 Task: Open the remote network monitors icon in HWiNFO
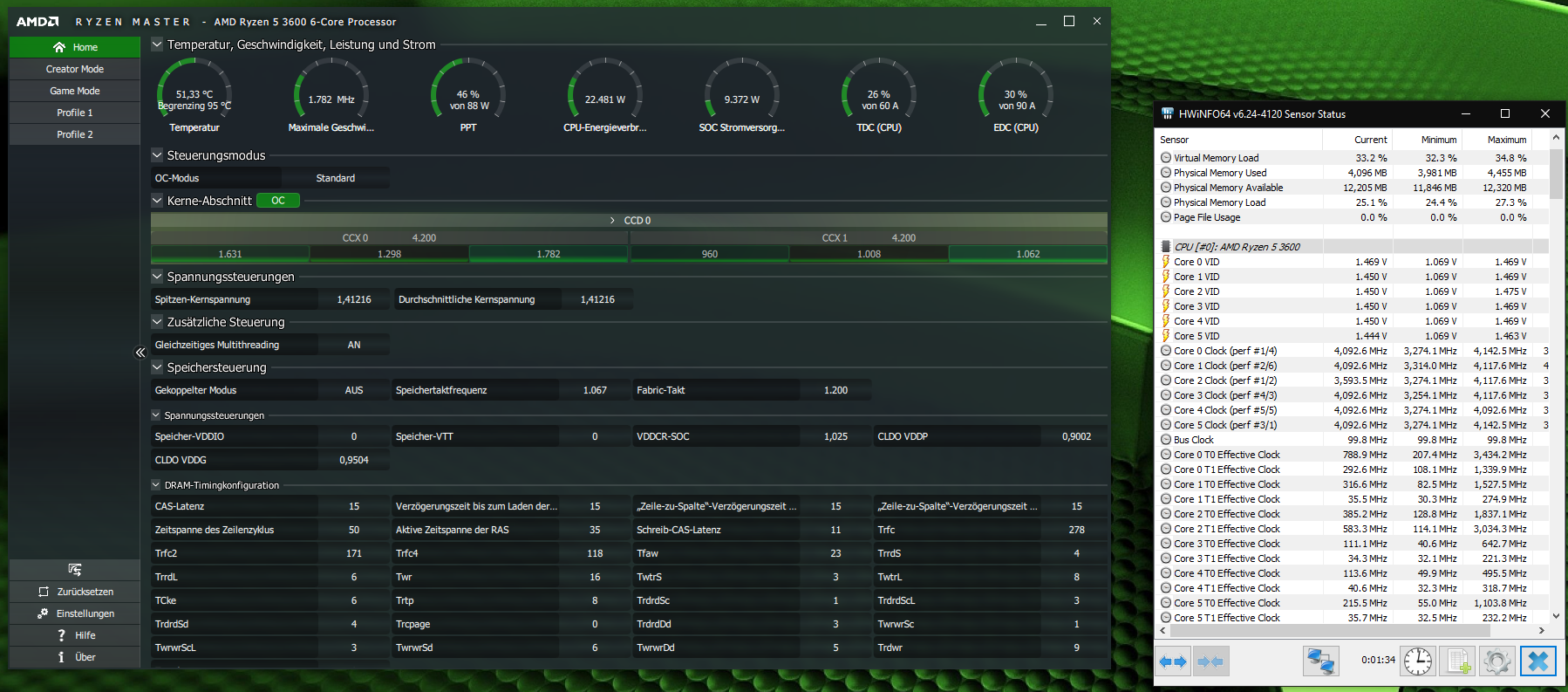click(1320, 661)
